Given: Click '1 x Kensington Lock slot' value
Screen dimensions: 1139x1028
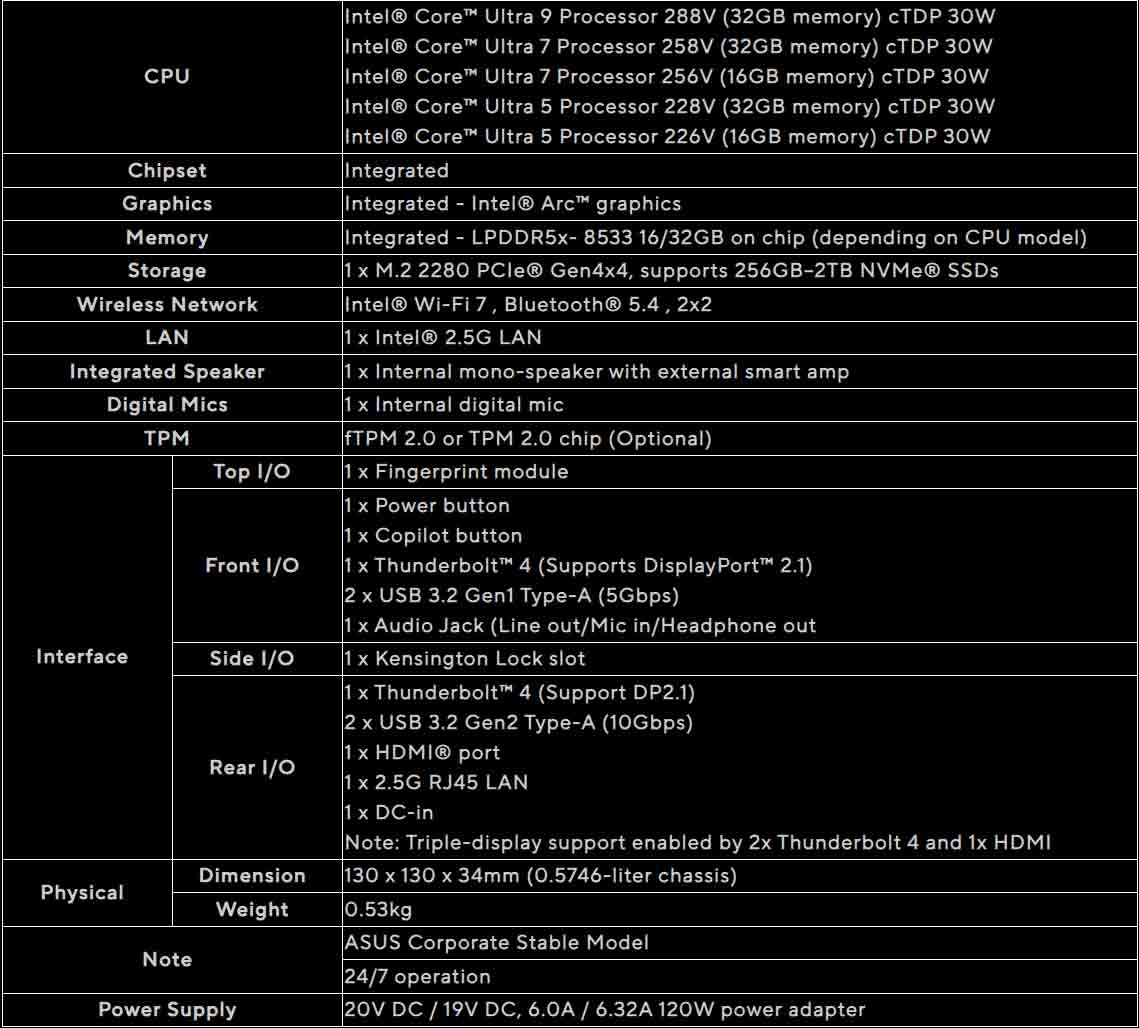Looking at the screenshot, I should (x=465, y=658).
